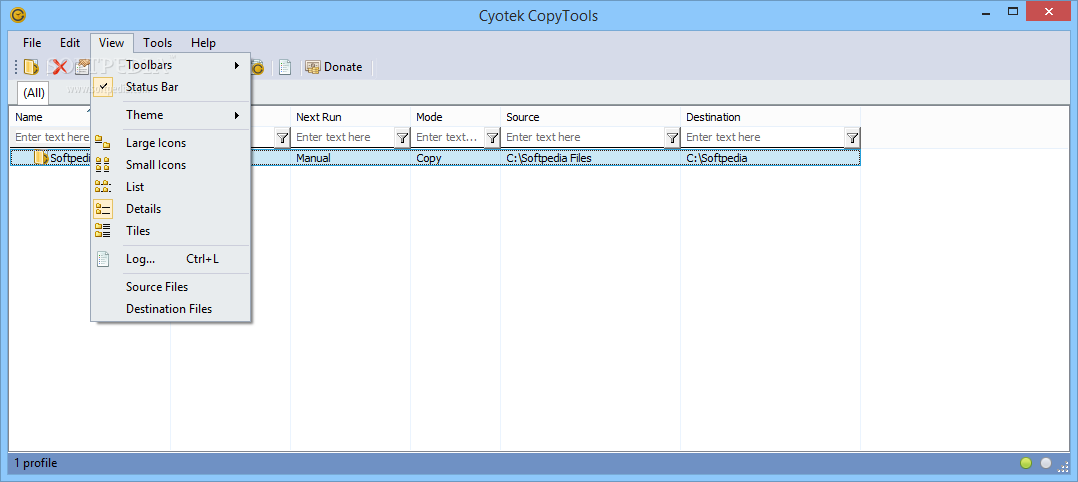Click the Donate icon in toolbar
The height and width of the screenshot is (482, 1078).
point(313,67)
